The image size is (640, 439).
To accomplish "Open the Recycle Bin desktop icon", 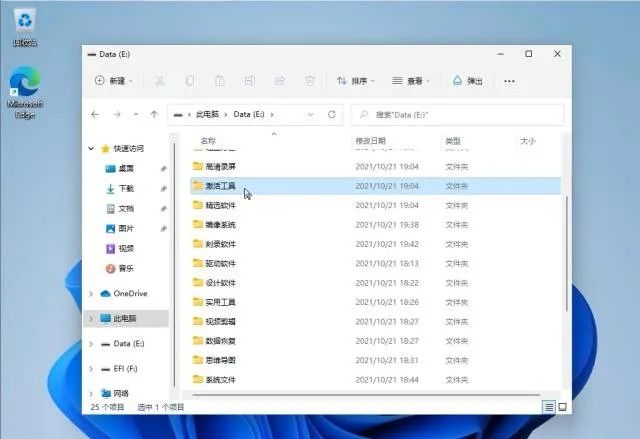I will pos(25,27).
